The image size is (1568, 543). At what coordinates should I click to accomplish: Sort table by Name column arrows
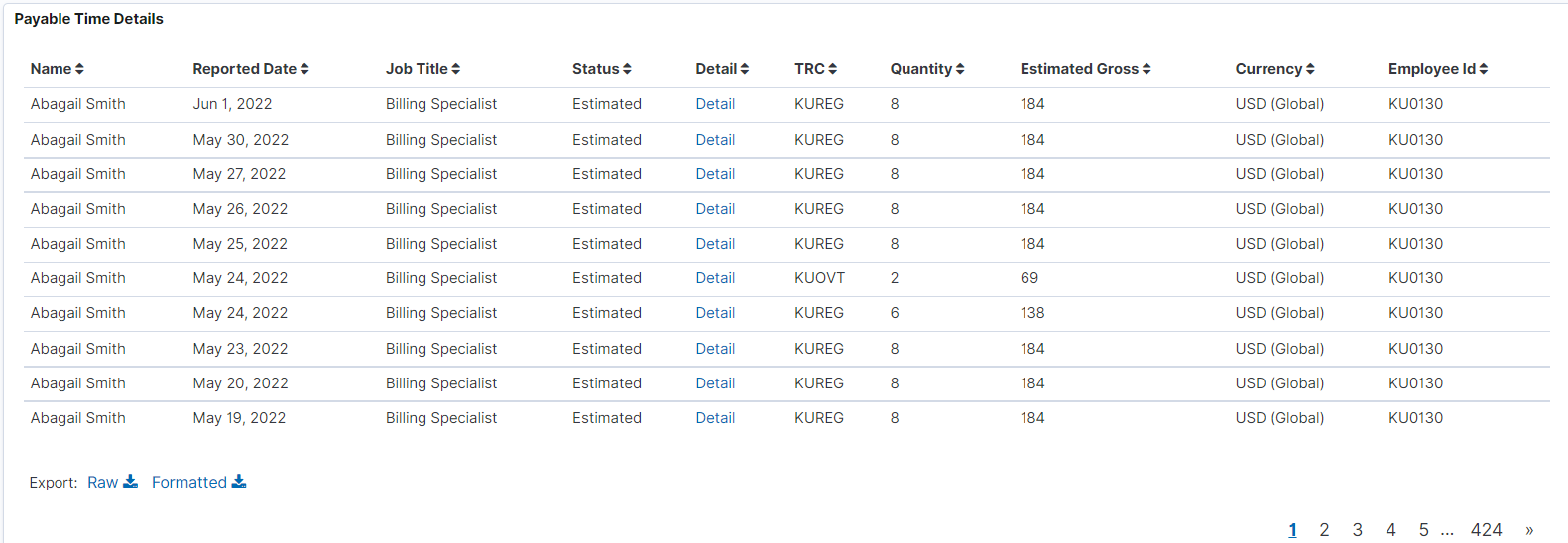click(x=79, y=69)
